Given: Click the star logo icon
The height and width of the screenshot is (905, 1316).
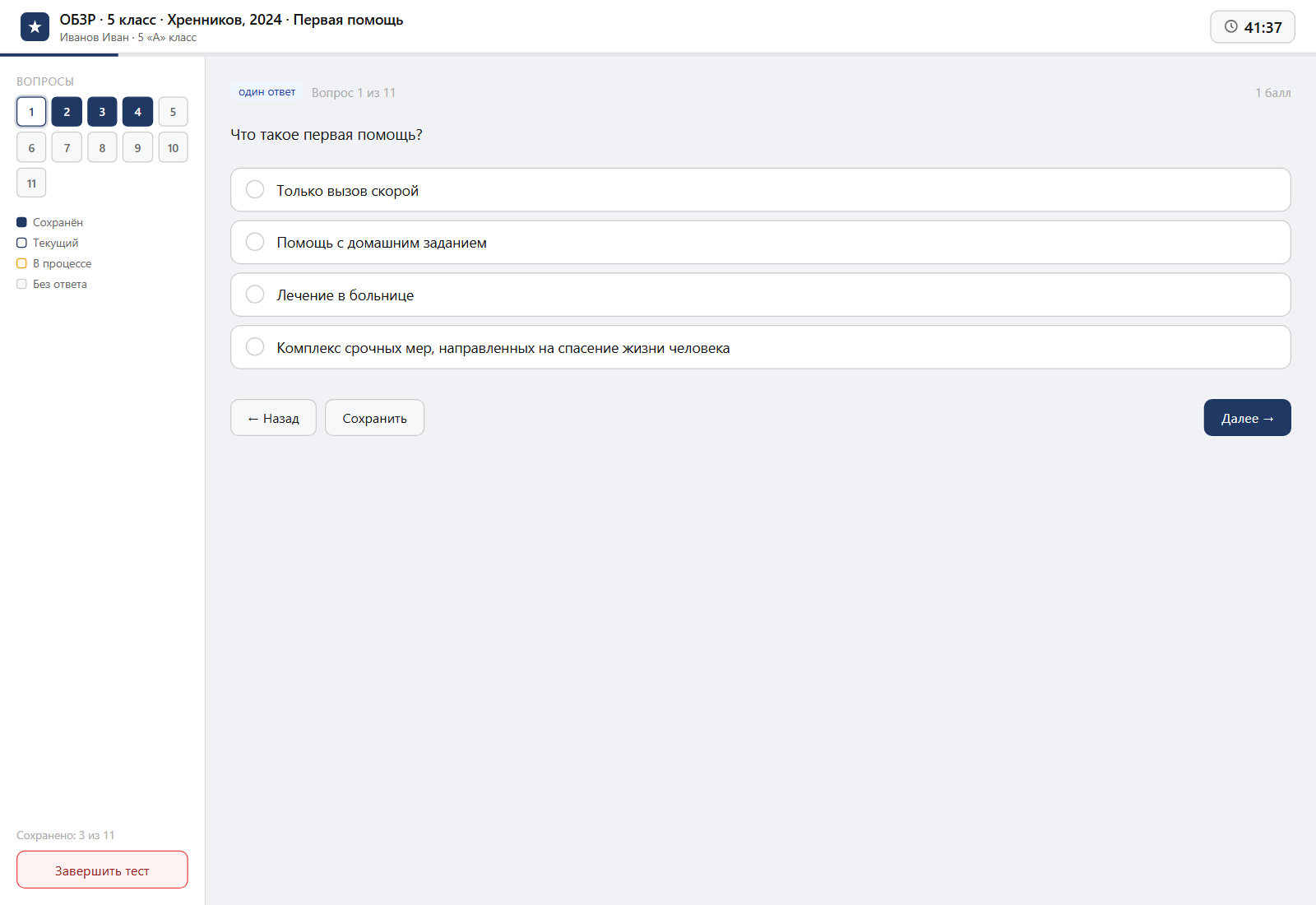Looking at the screenshot, I should (x=35, y=27).
